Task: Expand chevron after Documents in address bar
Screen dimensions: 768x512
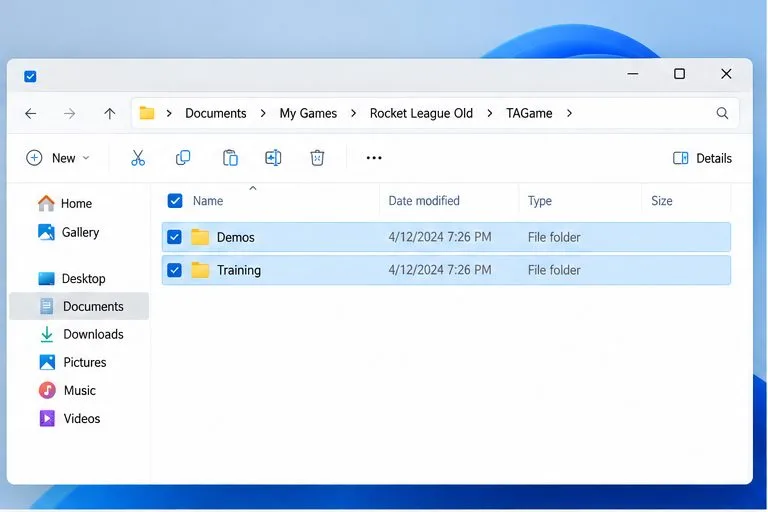Action: tap(263, 114)
